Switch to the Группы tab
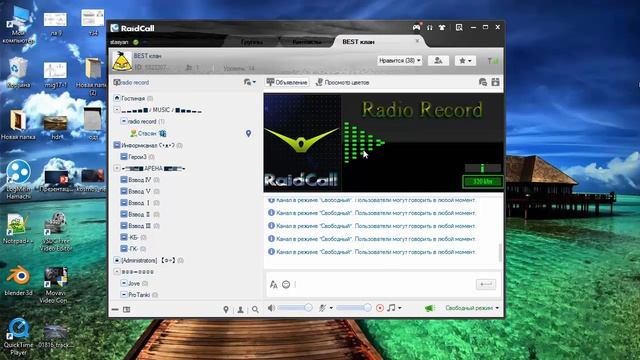640x360 pixels. pos(251,42)
